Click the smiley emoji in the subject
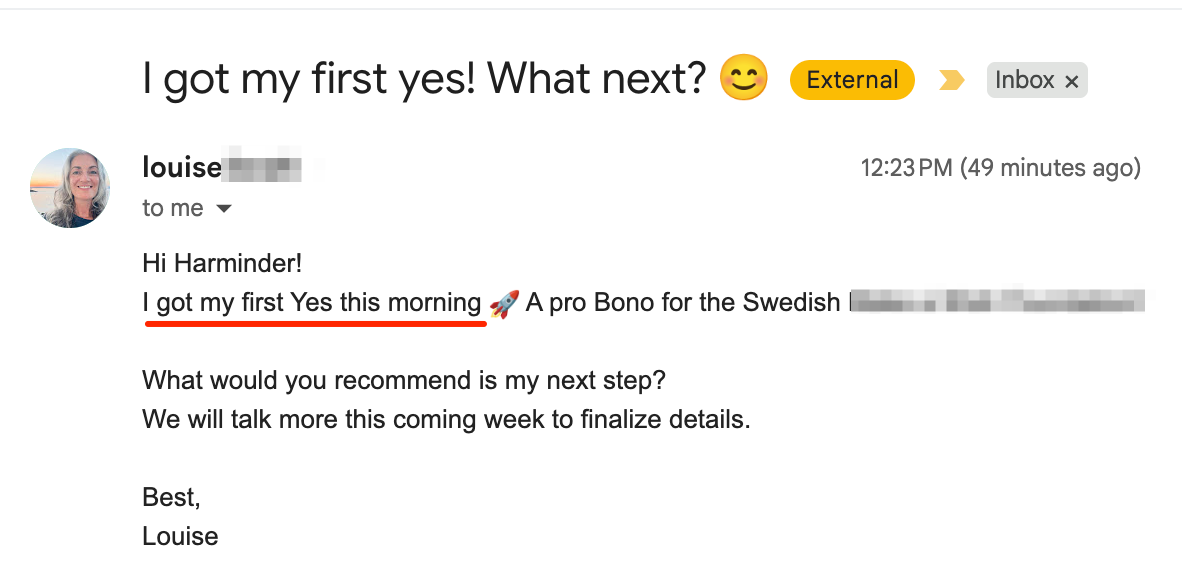Image resolution: width=1182 pixels, height=566 pixels. (x=743, y=78)
